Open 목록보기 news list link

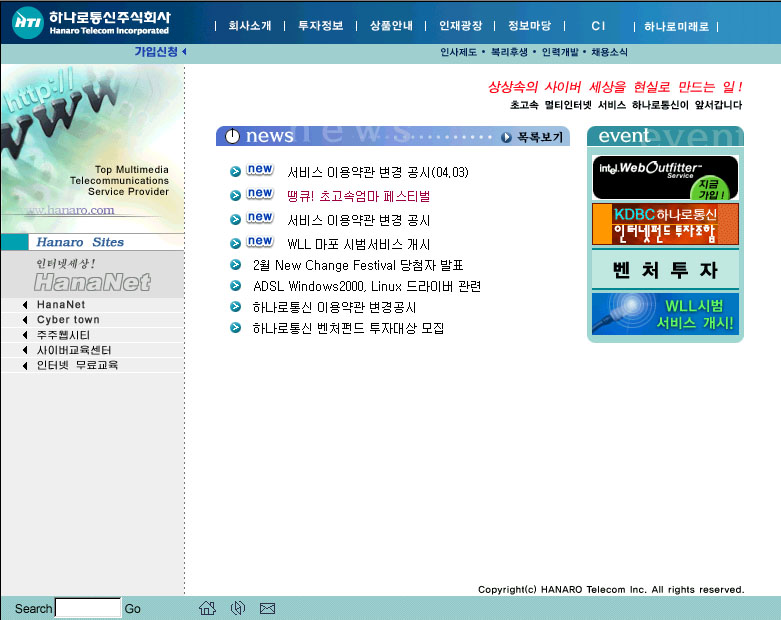click(540, 137)
